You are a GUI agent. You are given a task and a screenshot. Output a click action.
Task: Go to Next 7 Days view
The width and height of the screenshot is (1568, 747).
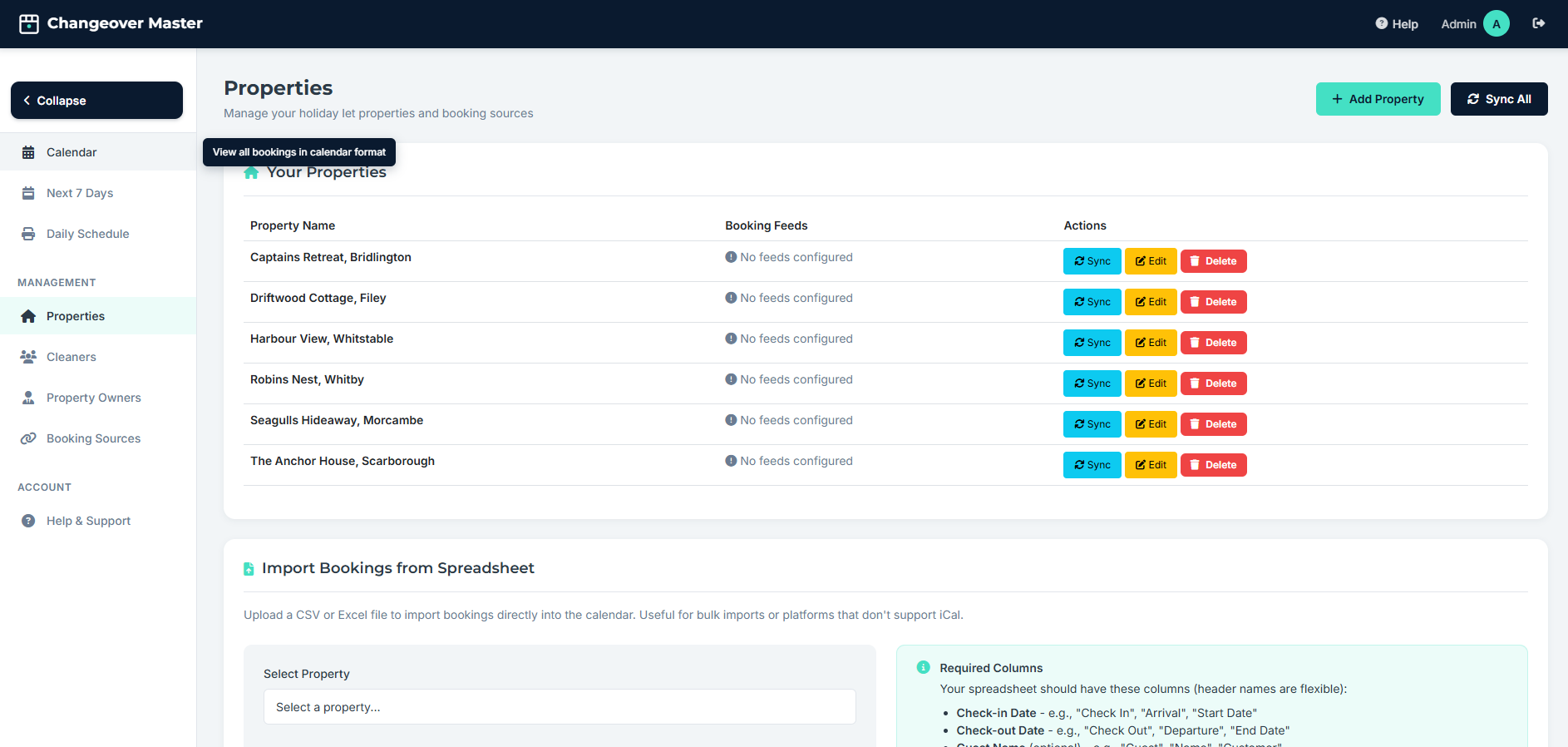pyautogui.click(x=80, y=193)
